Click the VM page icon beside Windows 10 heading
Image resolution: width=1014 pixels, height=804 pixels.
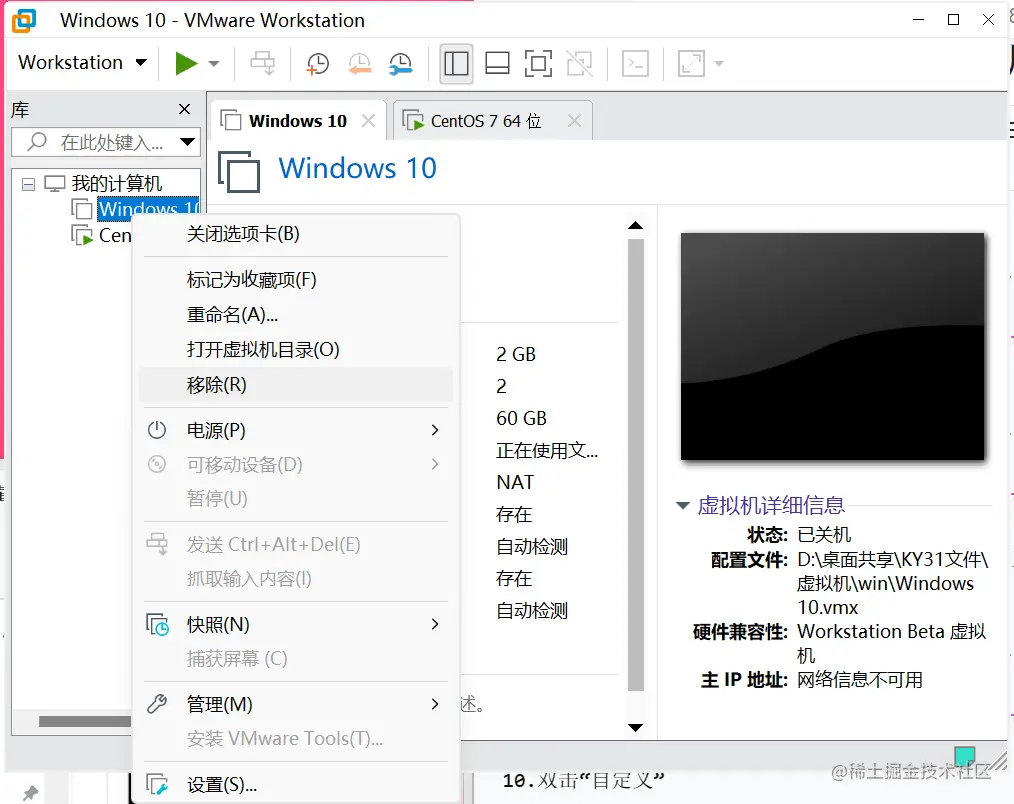pos(239,171)
